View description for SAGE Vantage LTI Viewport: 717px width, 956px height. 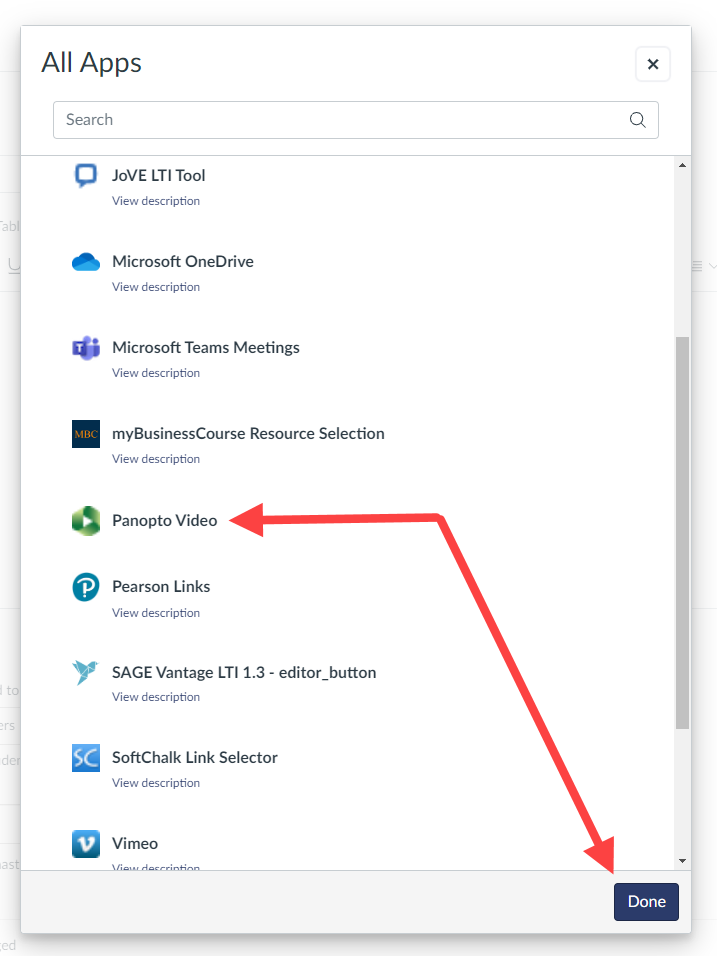156,696
